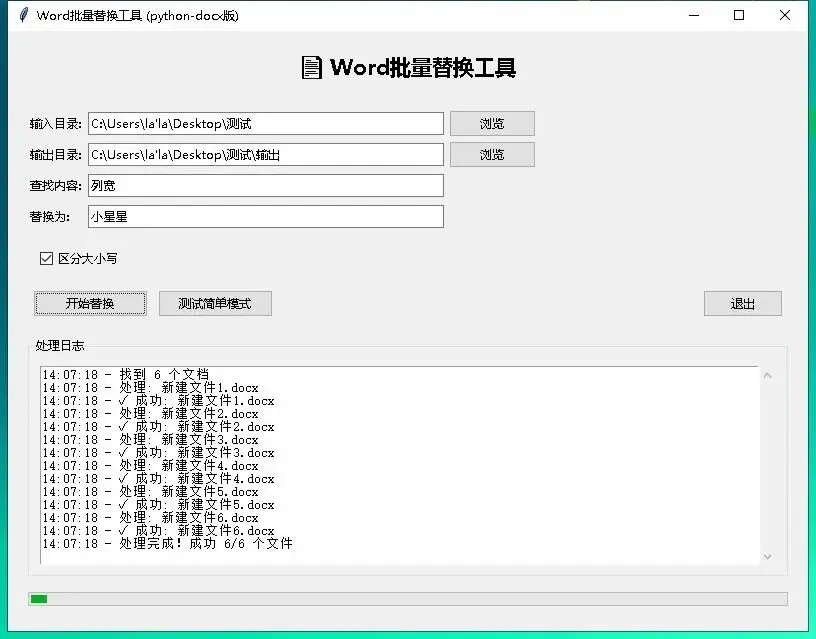Click the 输入目录: label
816x639 pixels.
pyautogui.click(x=56, y=124)
